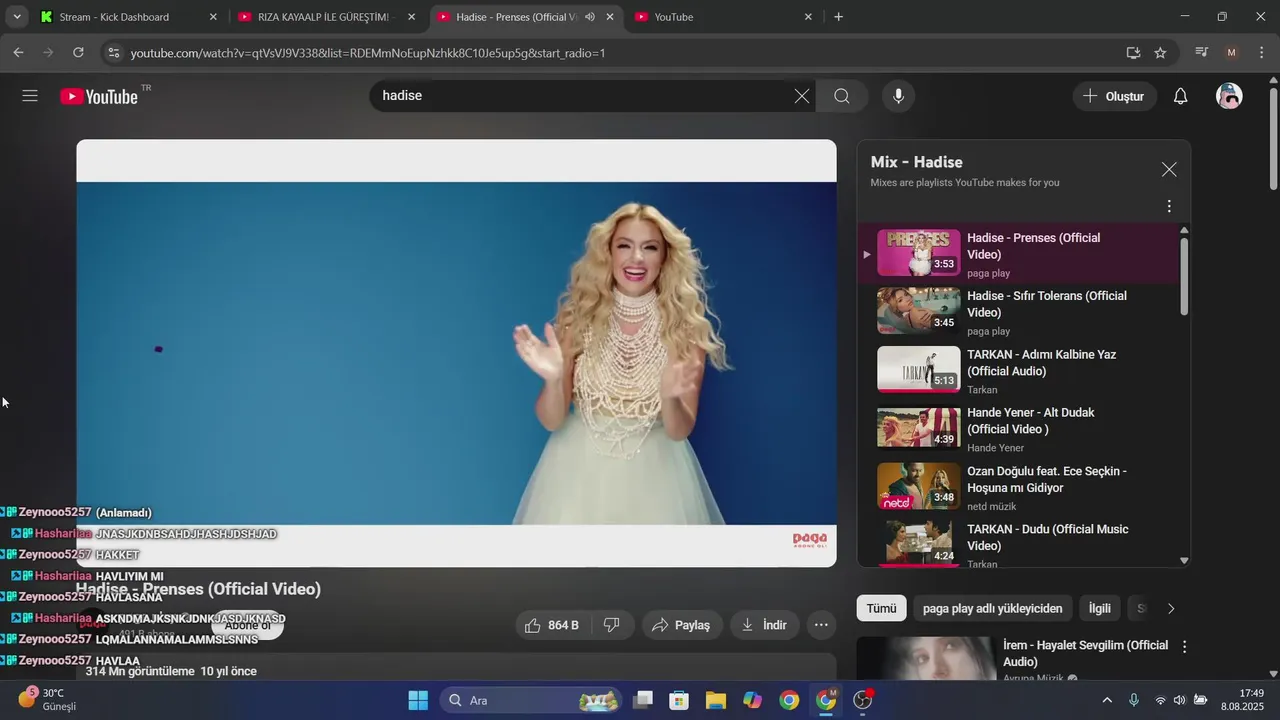Install app icon in address bar
Viewport: 1280px width, 720px height.
tap(1133, 53)
